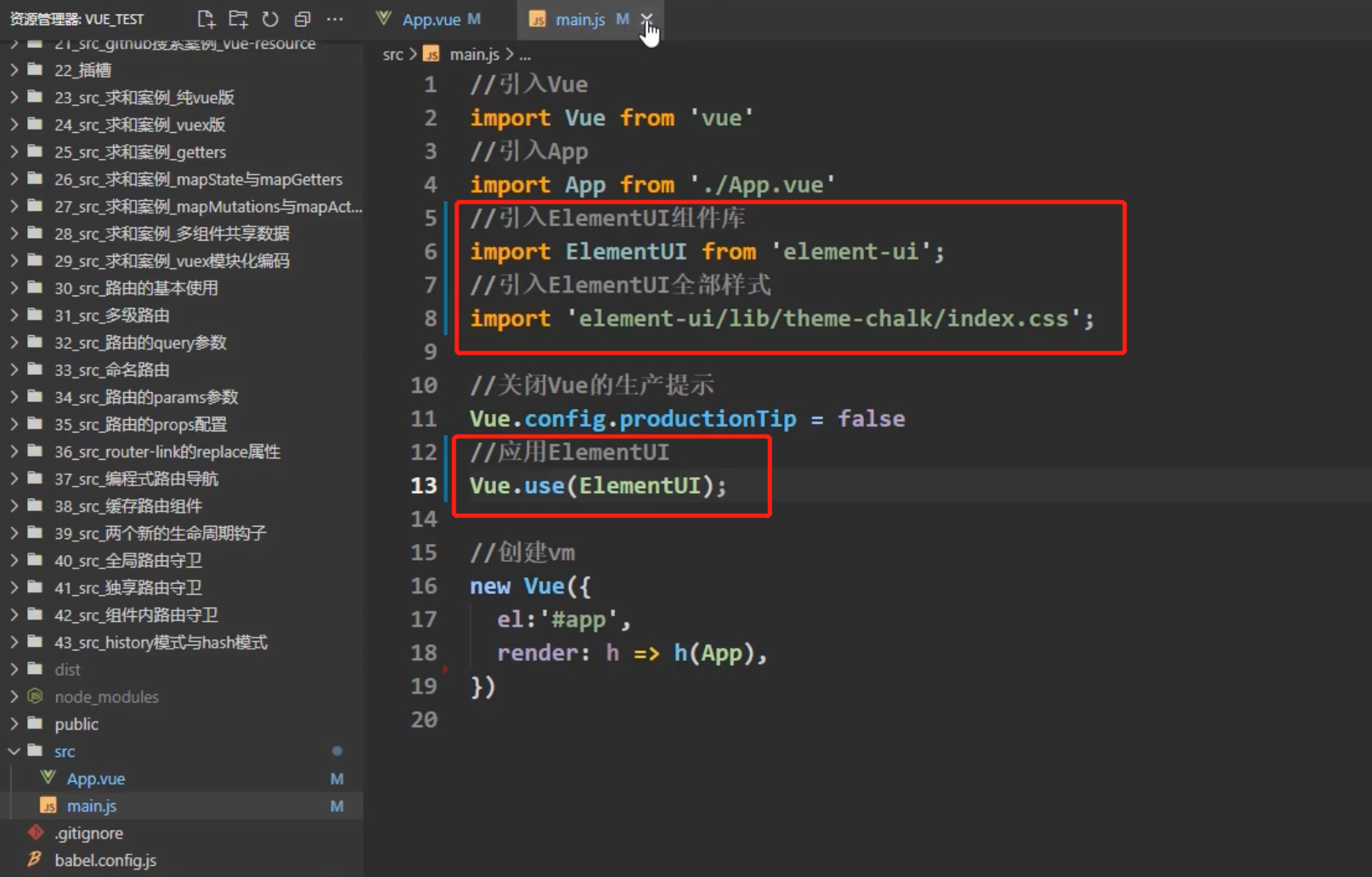Click the node_modules folder icon

35,696
